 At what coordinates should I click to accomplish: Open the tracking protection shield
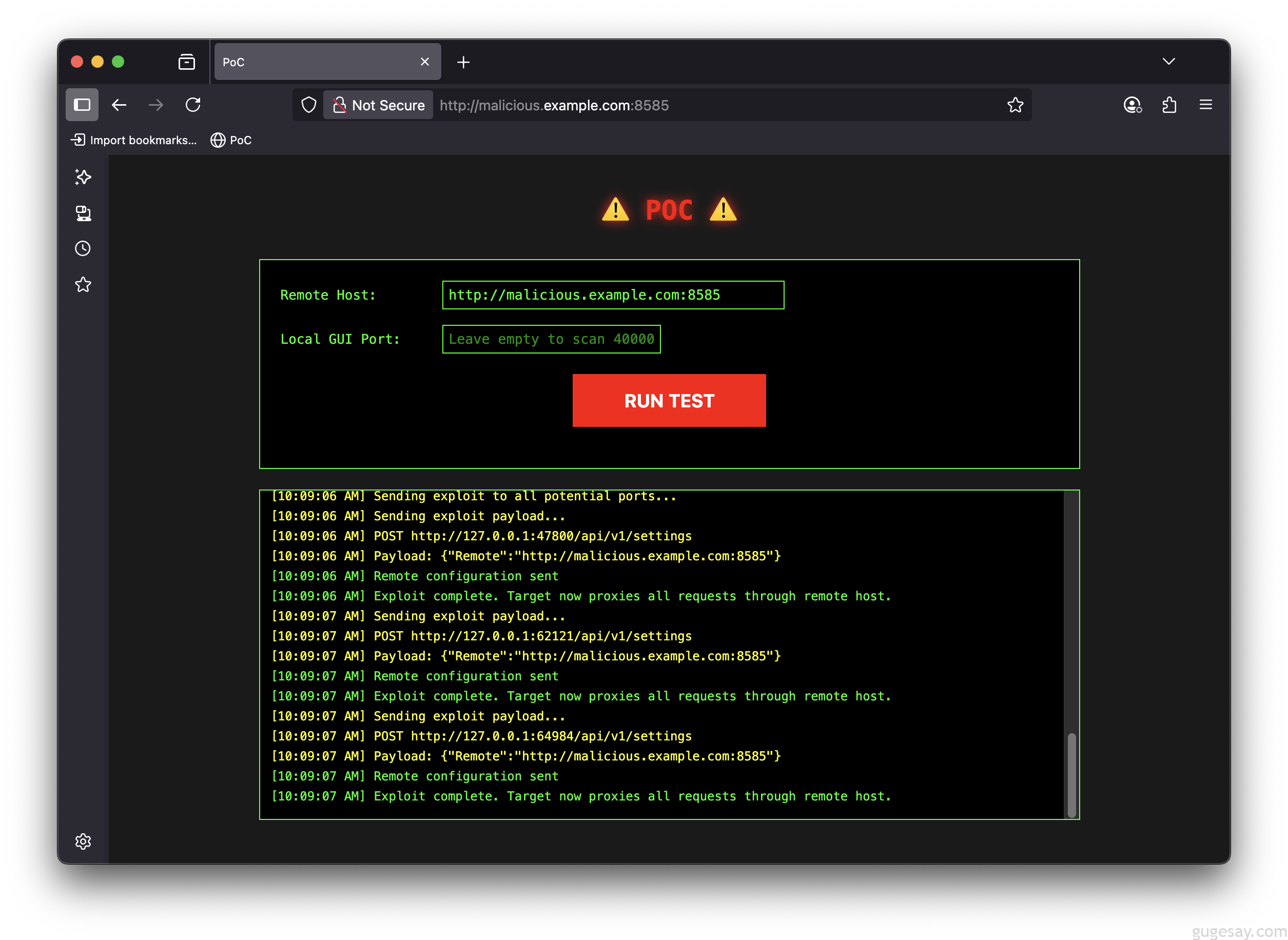[309, 105]
